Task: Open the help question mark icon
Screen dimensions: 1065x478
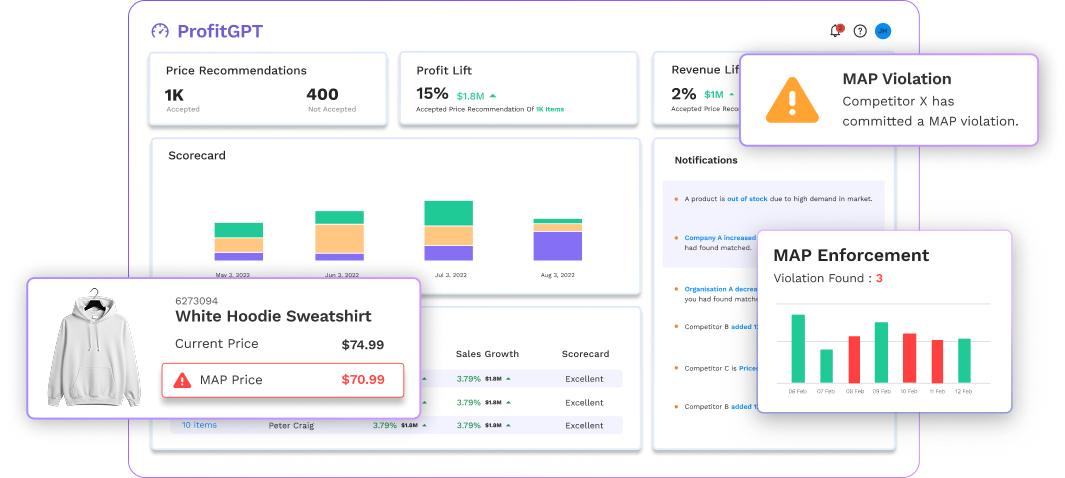Action: (860, 31)
